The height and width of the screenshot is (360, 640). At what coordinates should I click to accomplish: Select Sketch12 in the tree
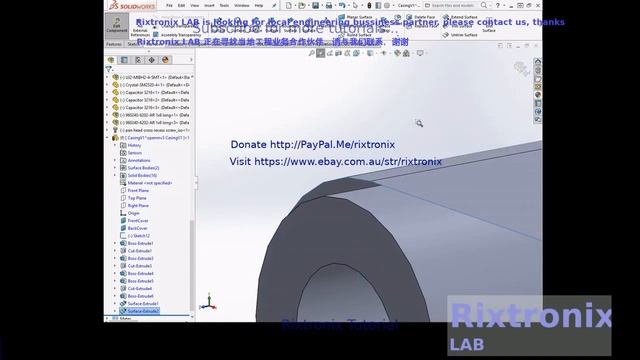(x=138, y=236)
